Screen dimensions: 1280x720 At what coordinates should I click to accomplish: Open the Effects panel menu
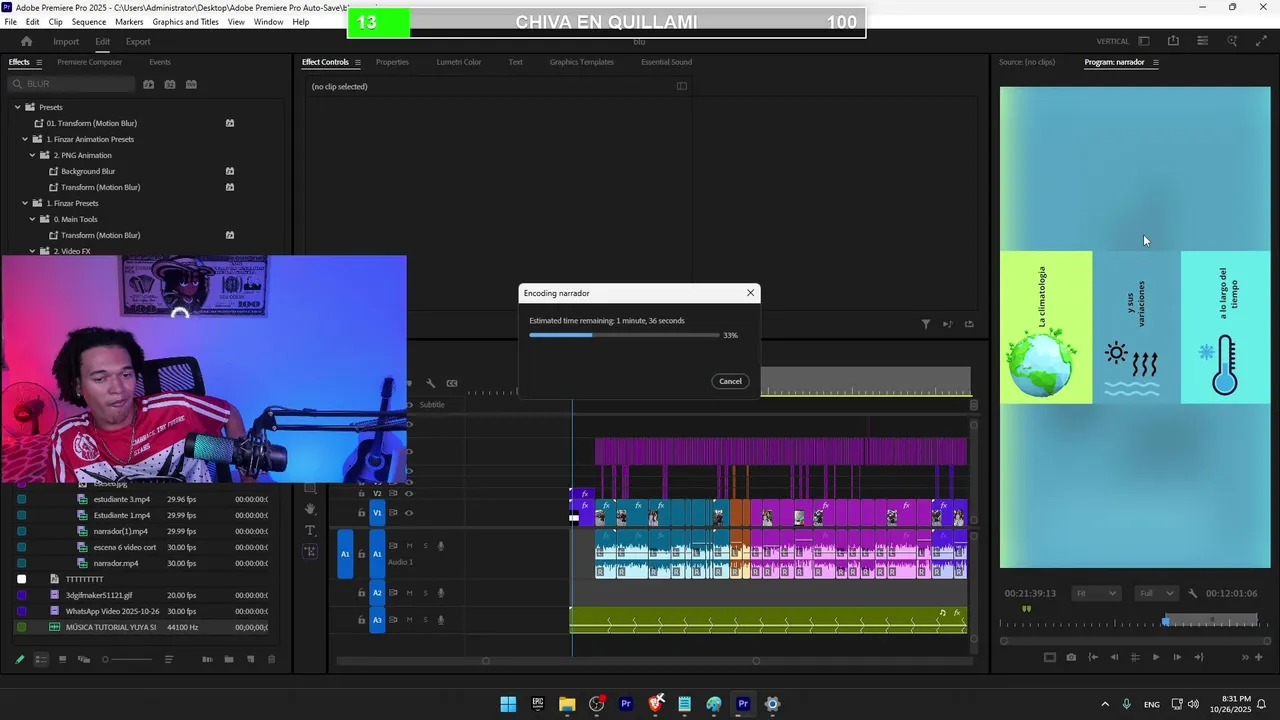(40, 62)
